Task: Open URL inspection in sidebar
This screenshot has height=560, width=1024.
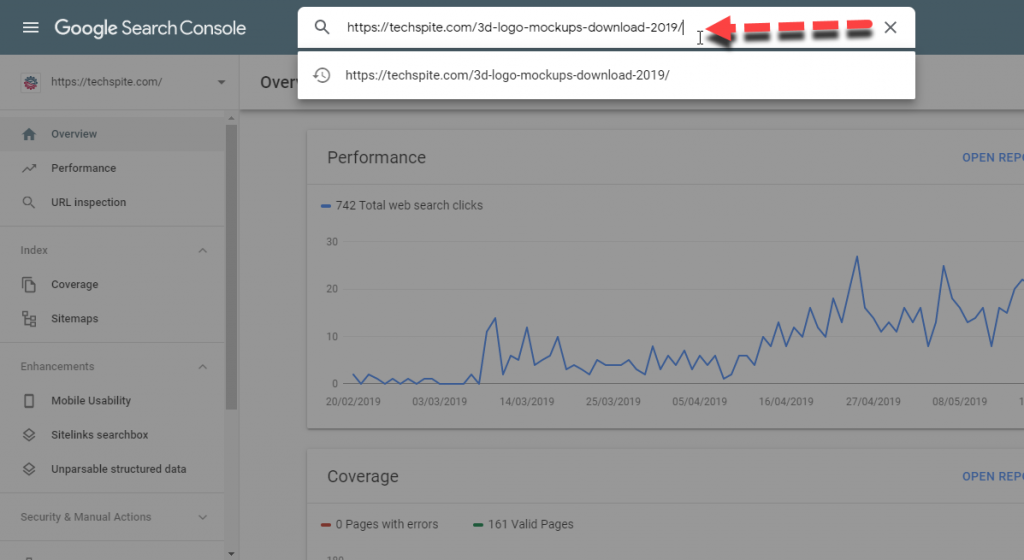Action: click(x=112, y=202)
